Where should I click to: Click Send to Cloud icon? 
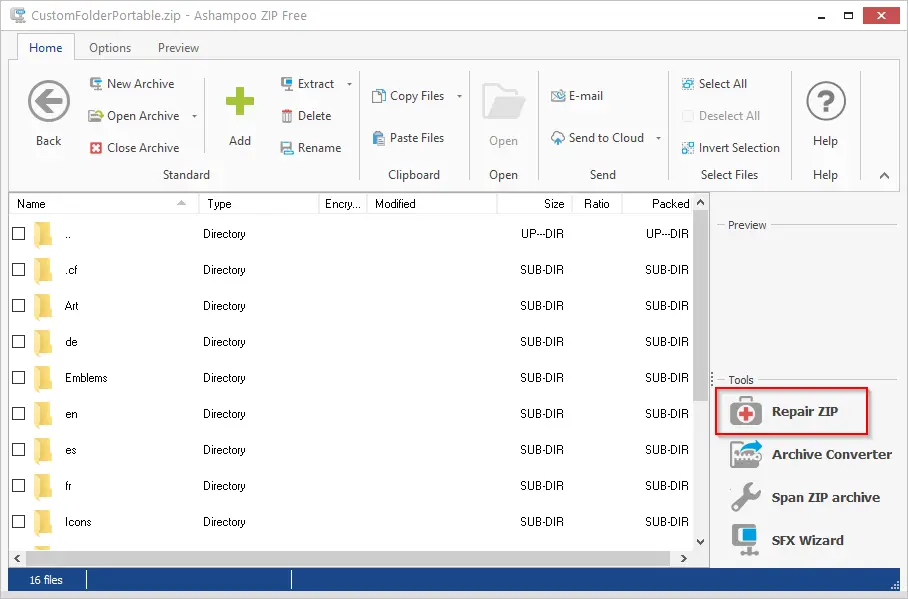(558, 138)
